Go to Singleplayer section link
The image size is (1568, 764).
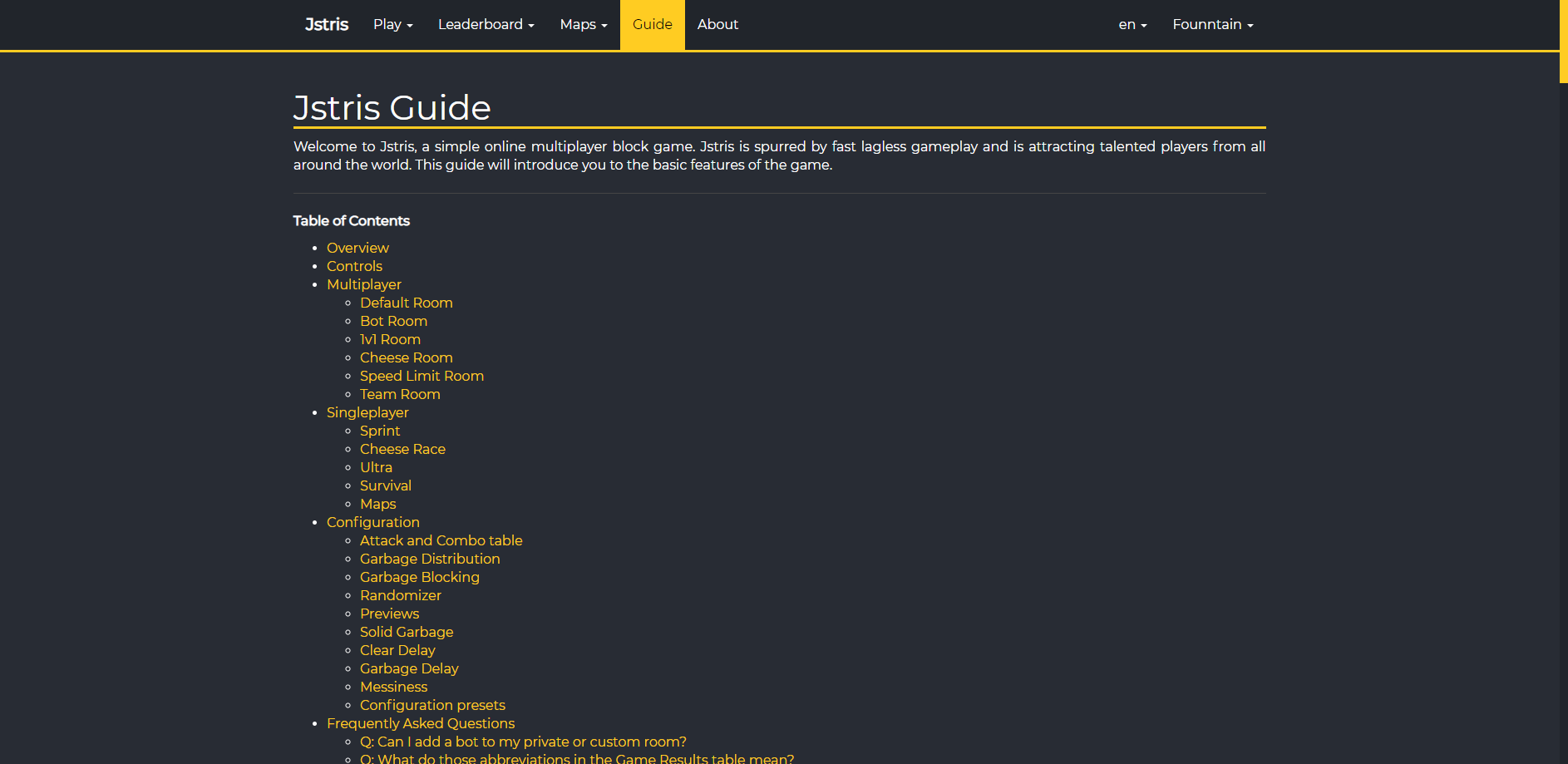pos(367,412)
